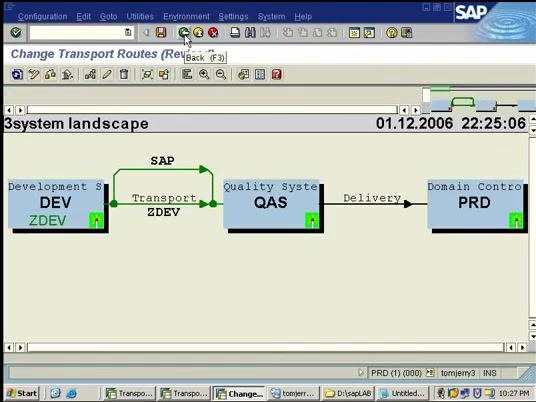Switch to first Transpo... taskbar window
The height and width of the screenshot is (402, 536).
129,393
